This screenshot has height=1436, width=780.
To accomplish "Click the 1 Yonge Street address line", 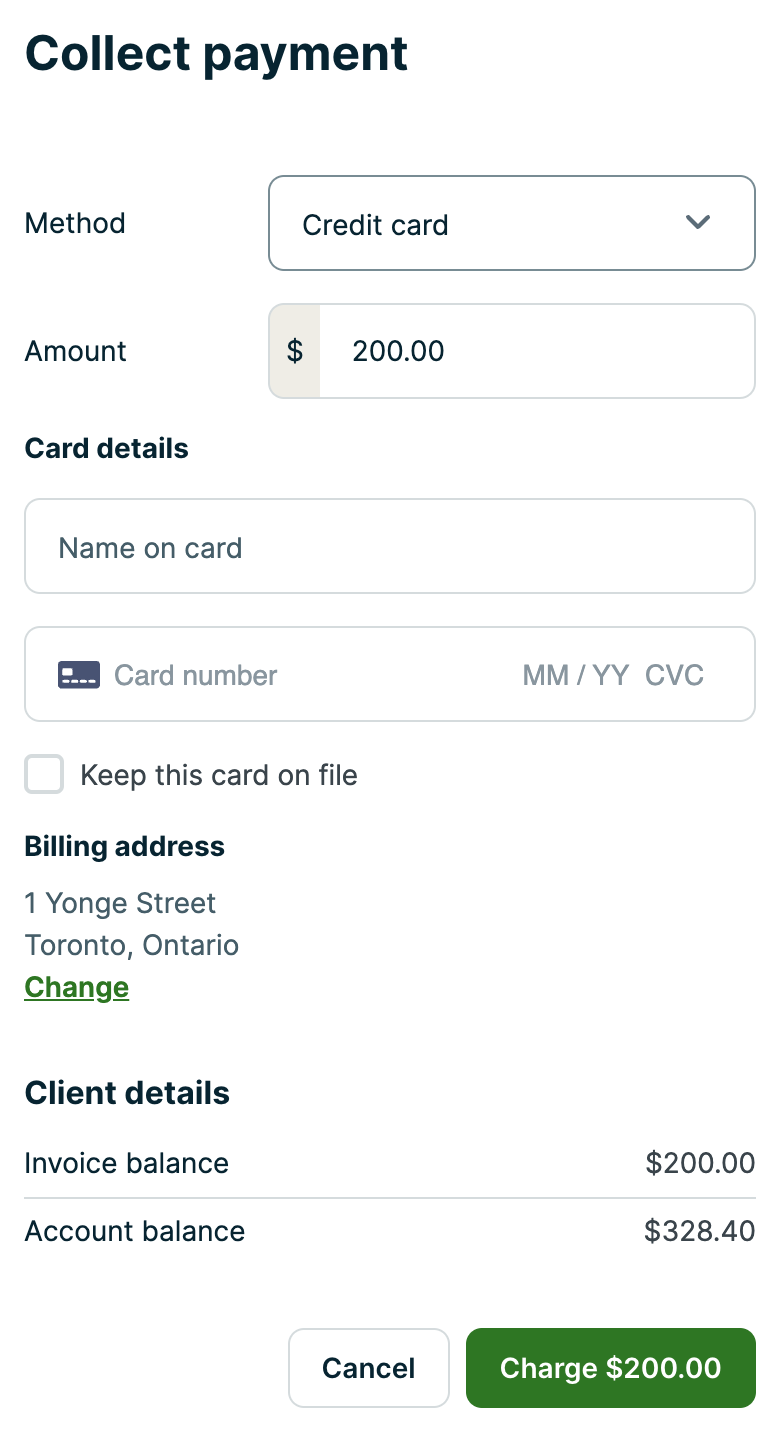I will [120, 904].
